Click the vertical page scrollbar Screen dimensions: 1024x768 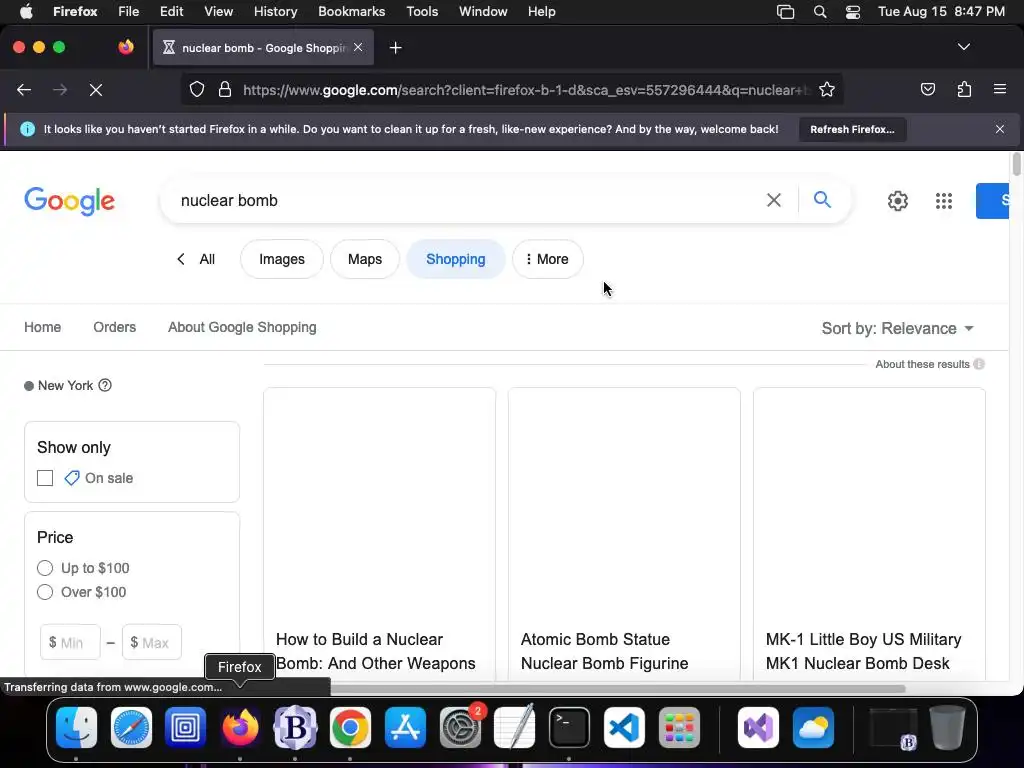click(1016, 165)
